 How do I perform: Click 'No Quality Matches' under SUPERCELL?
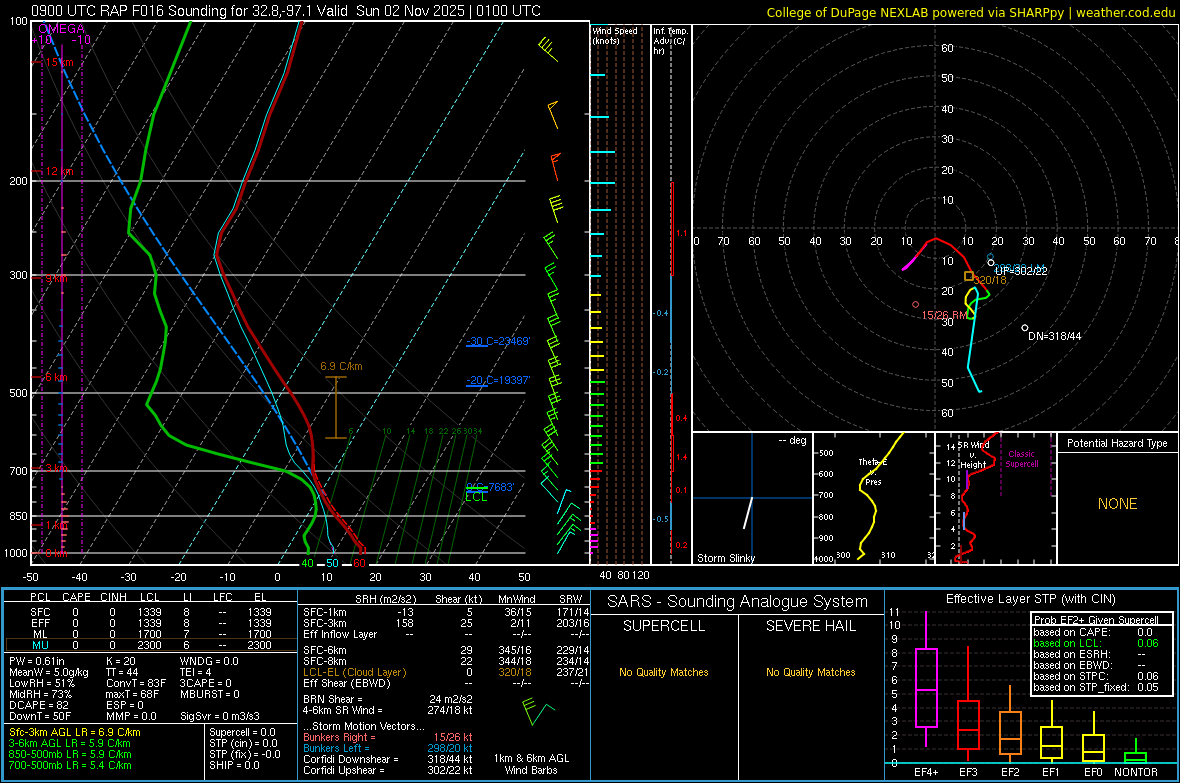click(x=664, y=672)
